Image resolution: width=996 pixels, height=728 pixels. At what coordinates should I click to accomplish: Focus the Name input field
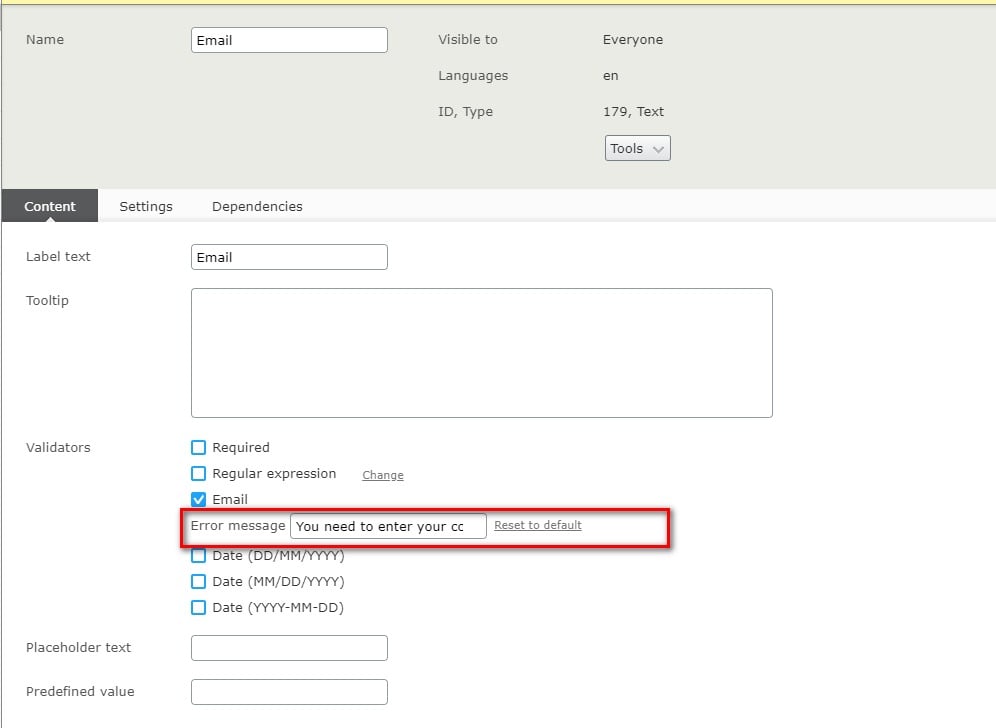[289, 40]
